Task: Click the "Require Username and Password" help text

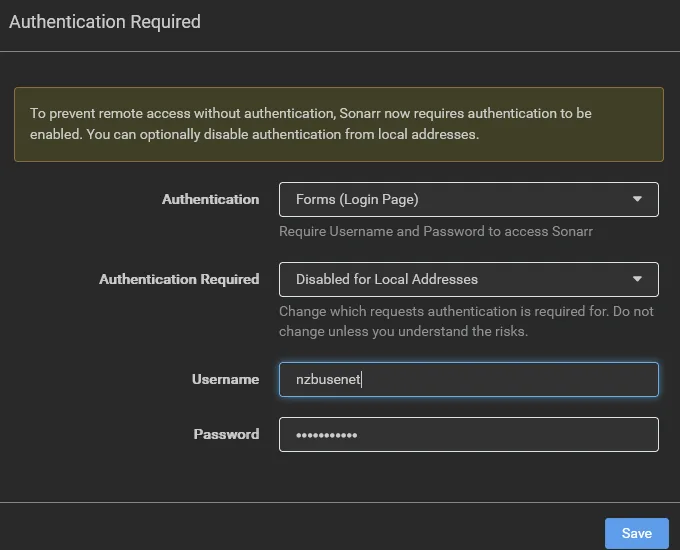Action: [x=436, y=231]
